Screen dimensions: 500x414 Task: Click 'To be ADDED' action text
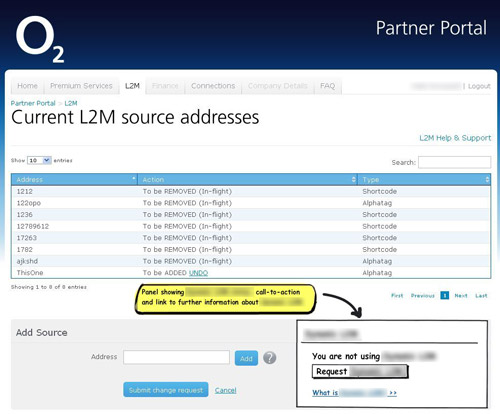coord(165,273)
